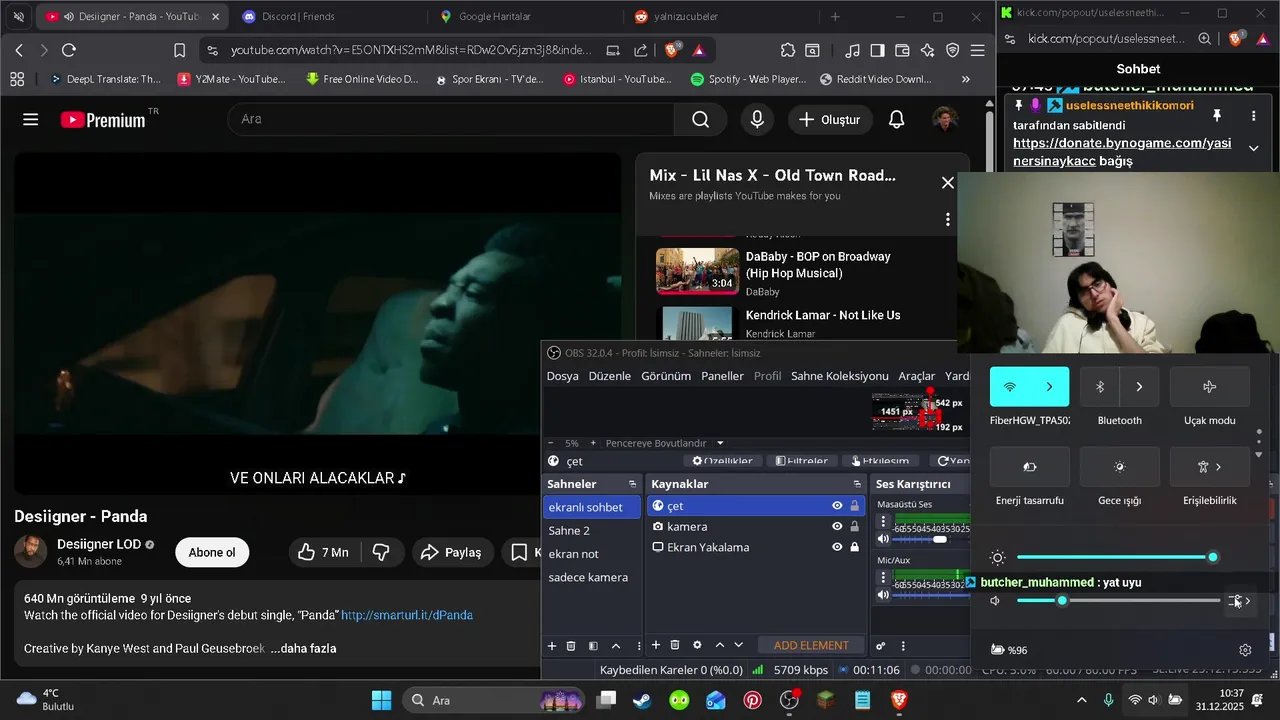The image size is (1280, 720).
Task: Open Windows Start menu
Action: point(382,700)
